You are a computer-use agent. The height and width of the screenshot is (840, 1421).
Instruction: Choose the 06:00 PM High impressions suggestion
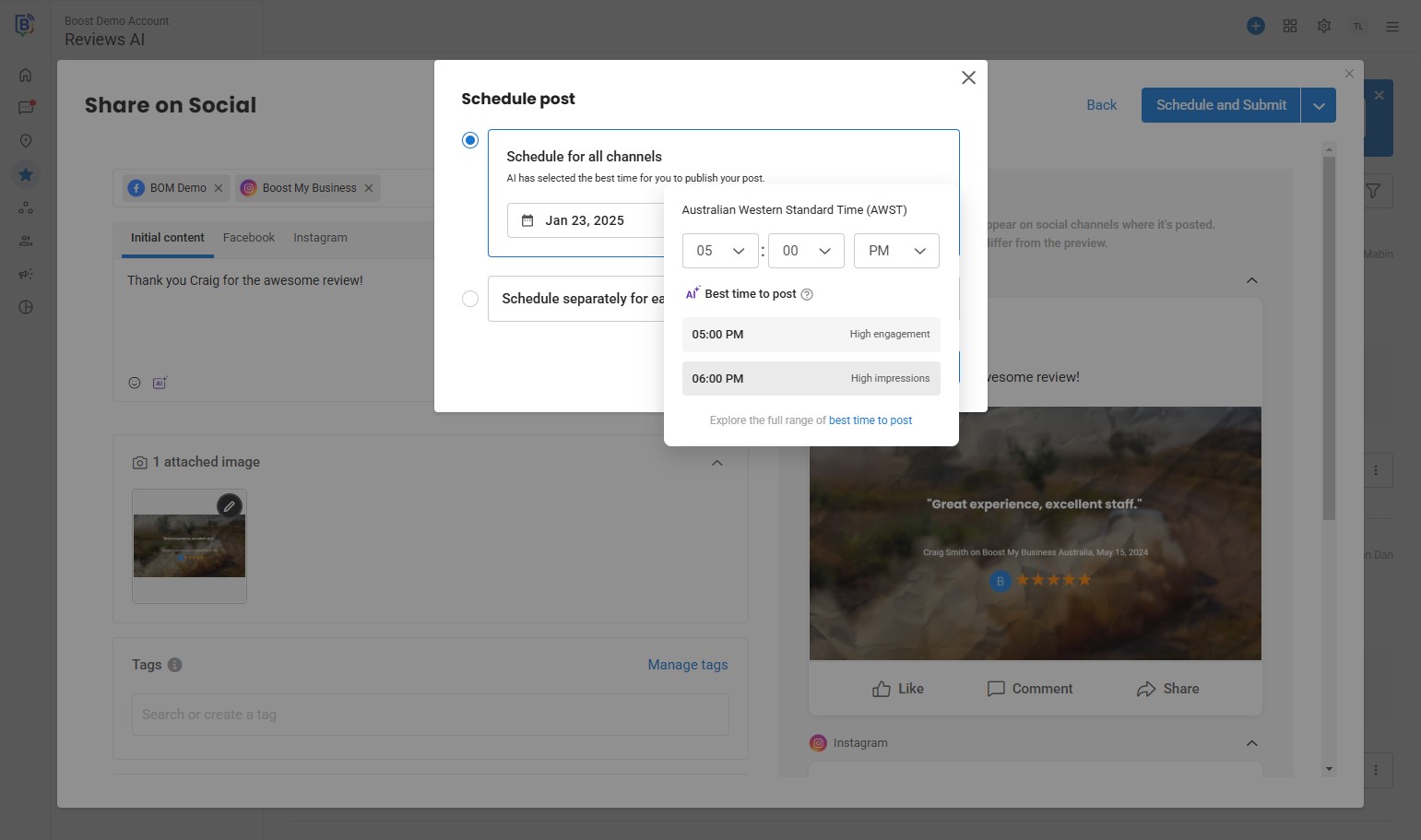[x=811, y=379]
